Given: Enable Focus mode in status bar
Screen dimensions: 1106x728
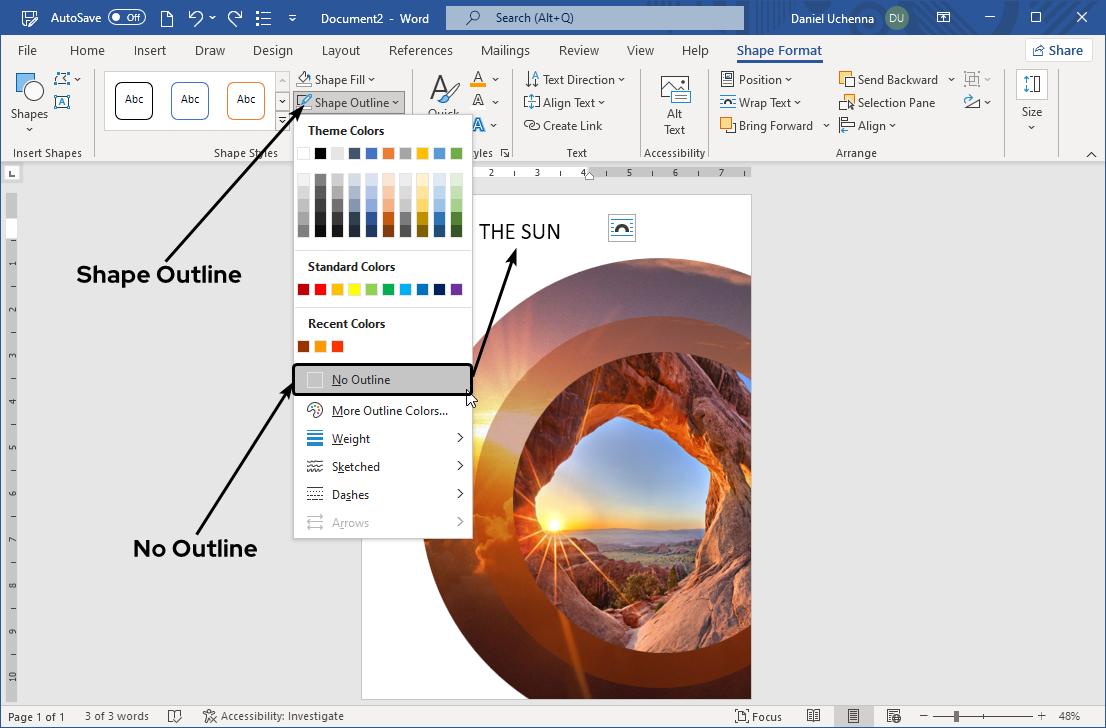Looking at the screenshot, I should point(758,716).
